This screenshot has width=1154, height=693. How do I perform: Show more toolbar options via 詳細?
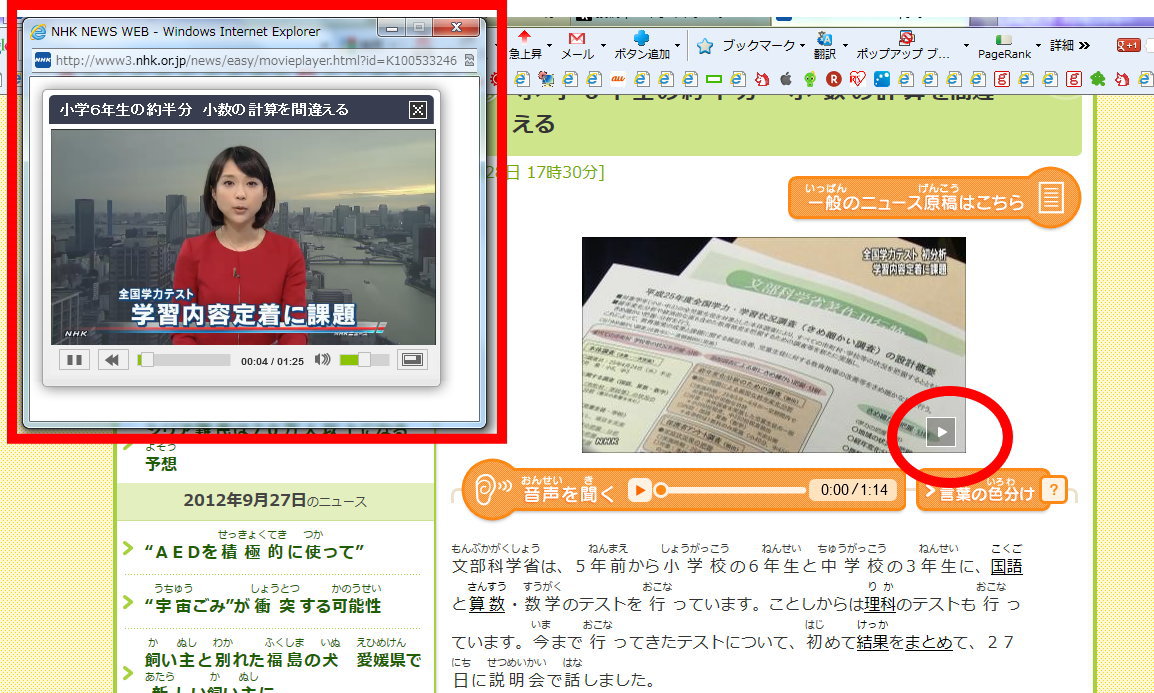(x=1069, y=46)
